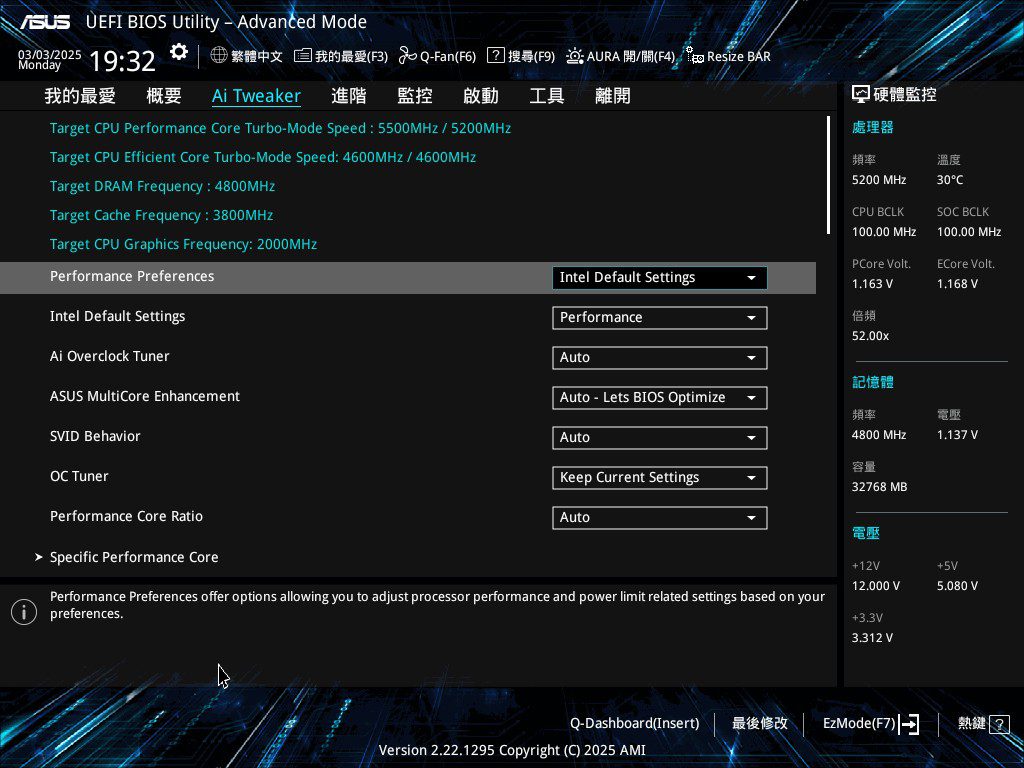The height and width of the screenshot is (768, 1024).
Task: Click Version 2.22.1295 copyright text
Action: point(512,750)
